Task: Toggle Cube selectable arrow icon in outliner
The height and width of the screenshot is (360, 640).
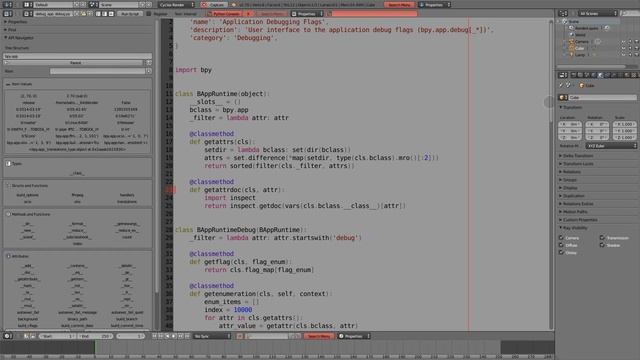Action: coord(630,48)
